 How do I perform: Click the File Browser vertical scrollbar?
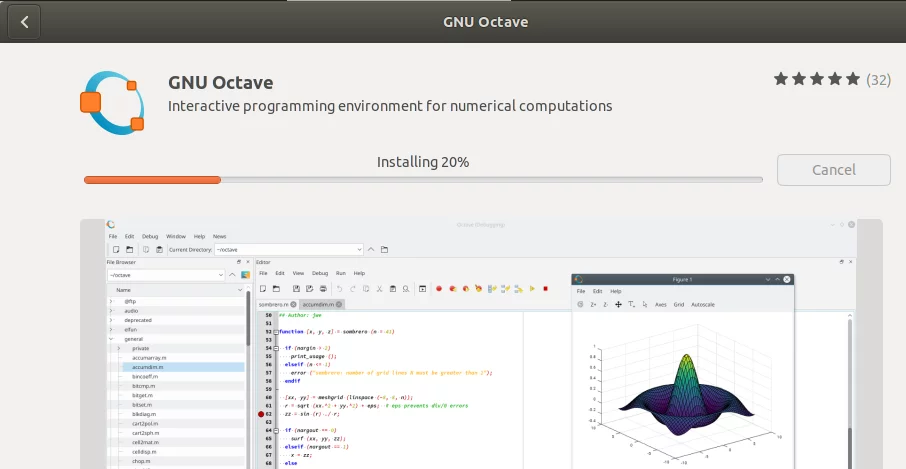pos(248,378)
